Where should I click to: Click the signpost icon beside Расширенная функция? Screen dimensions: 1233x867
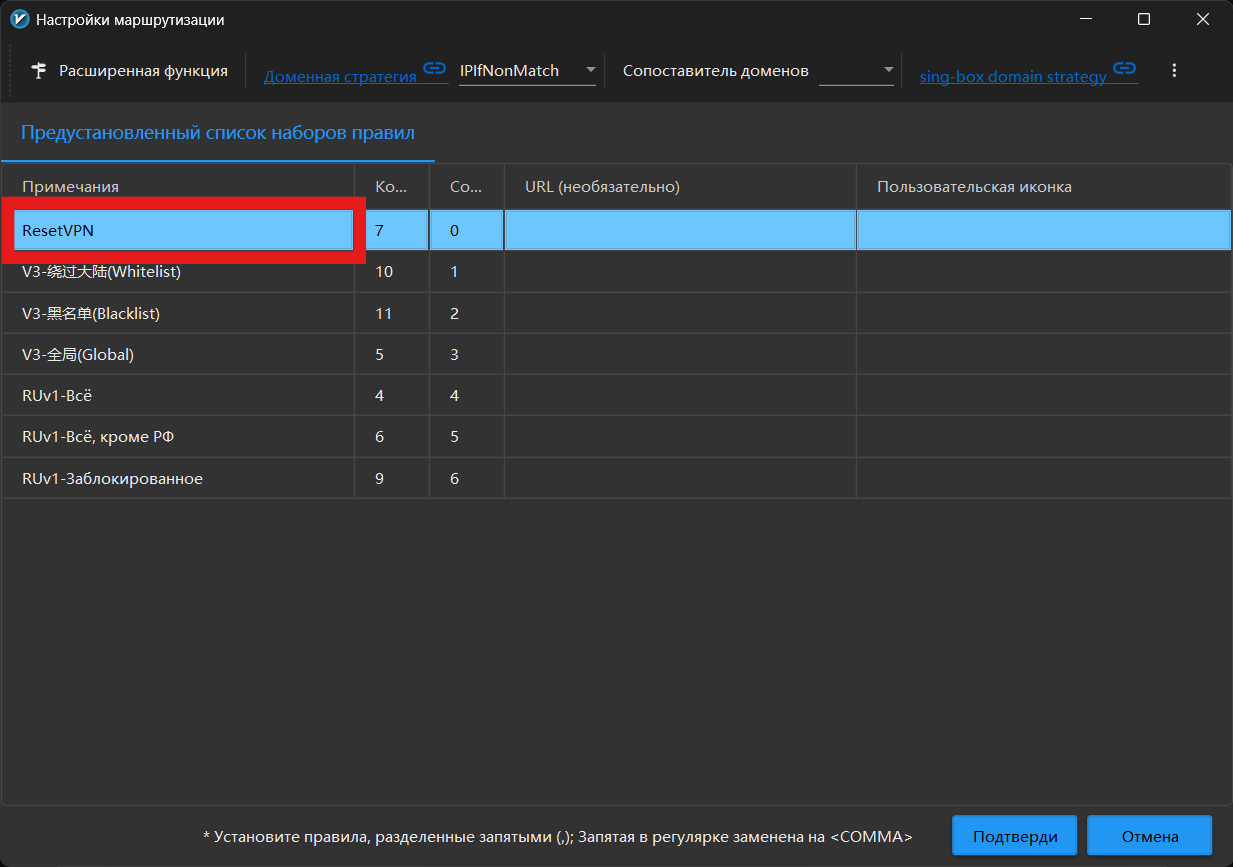coord(39,71)
